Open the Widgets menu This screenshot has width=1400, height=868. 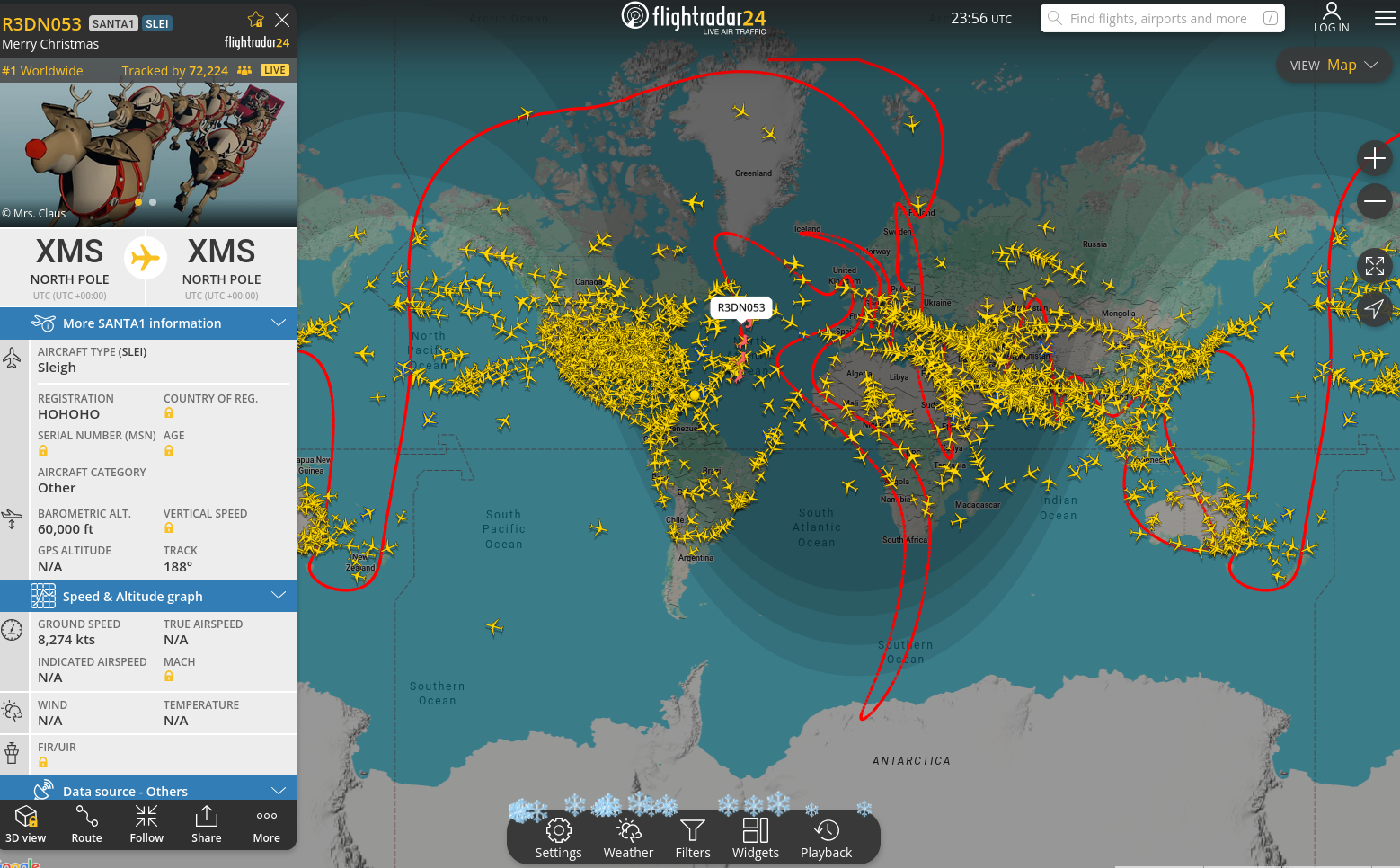coord(756,838)
